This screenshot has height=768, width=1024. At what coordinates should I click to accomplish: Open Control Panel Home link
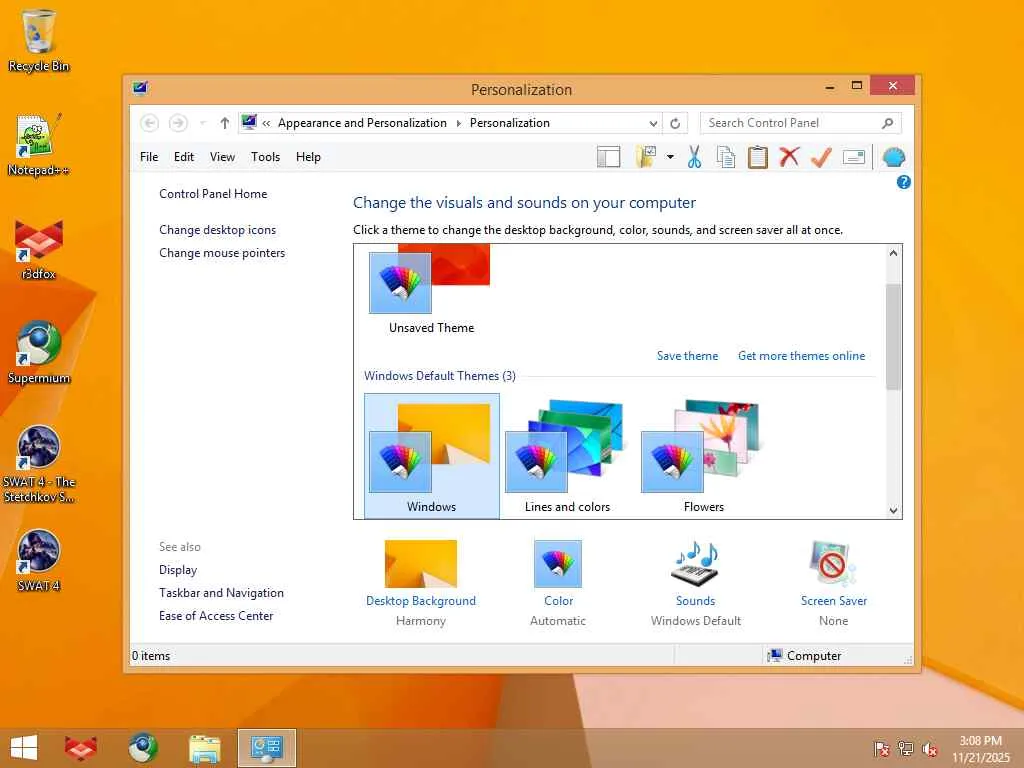coord(213,194)
